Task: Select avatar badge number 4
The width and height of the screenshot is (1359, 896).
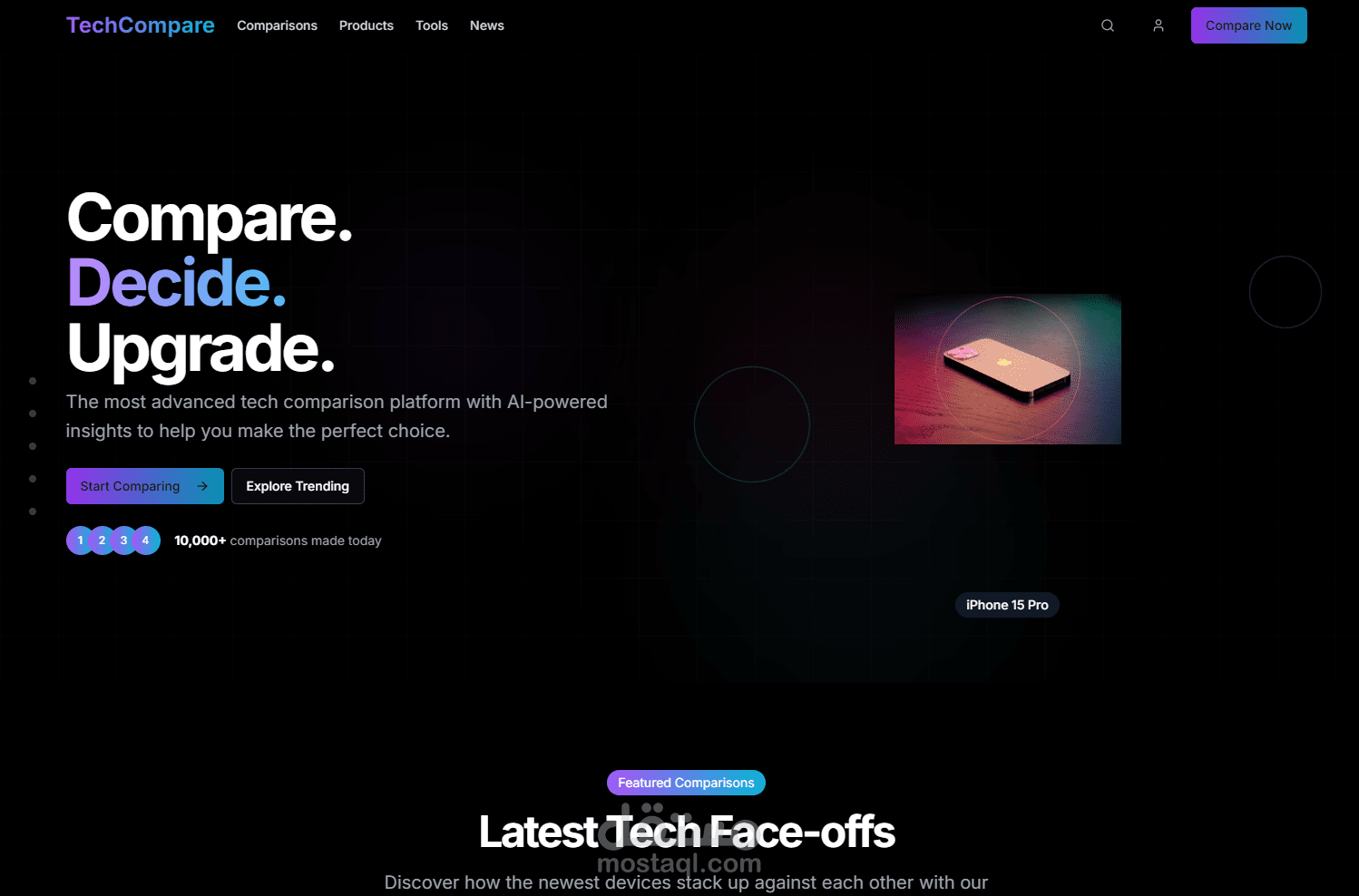Action: 145,540
